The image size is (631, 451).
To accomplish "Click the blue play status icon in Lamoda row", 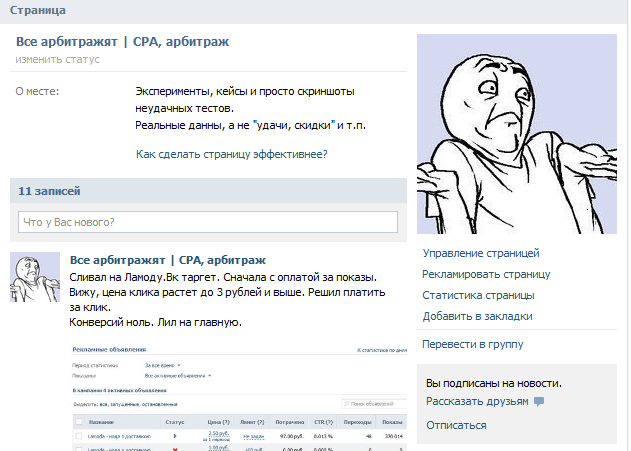I will (x=175, y=436).
